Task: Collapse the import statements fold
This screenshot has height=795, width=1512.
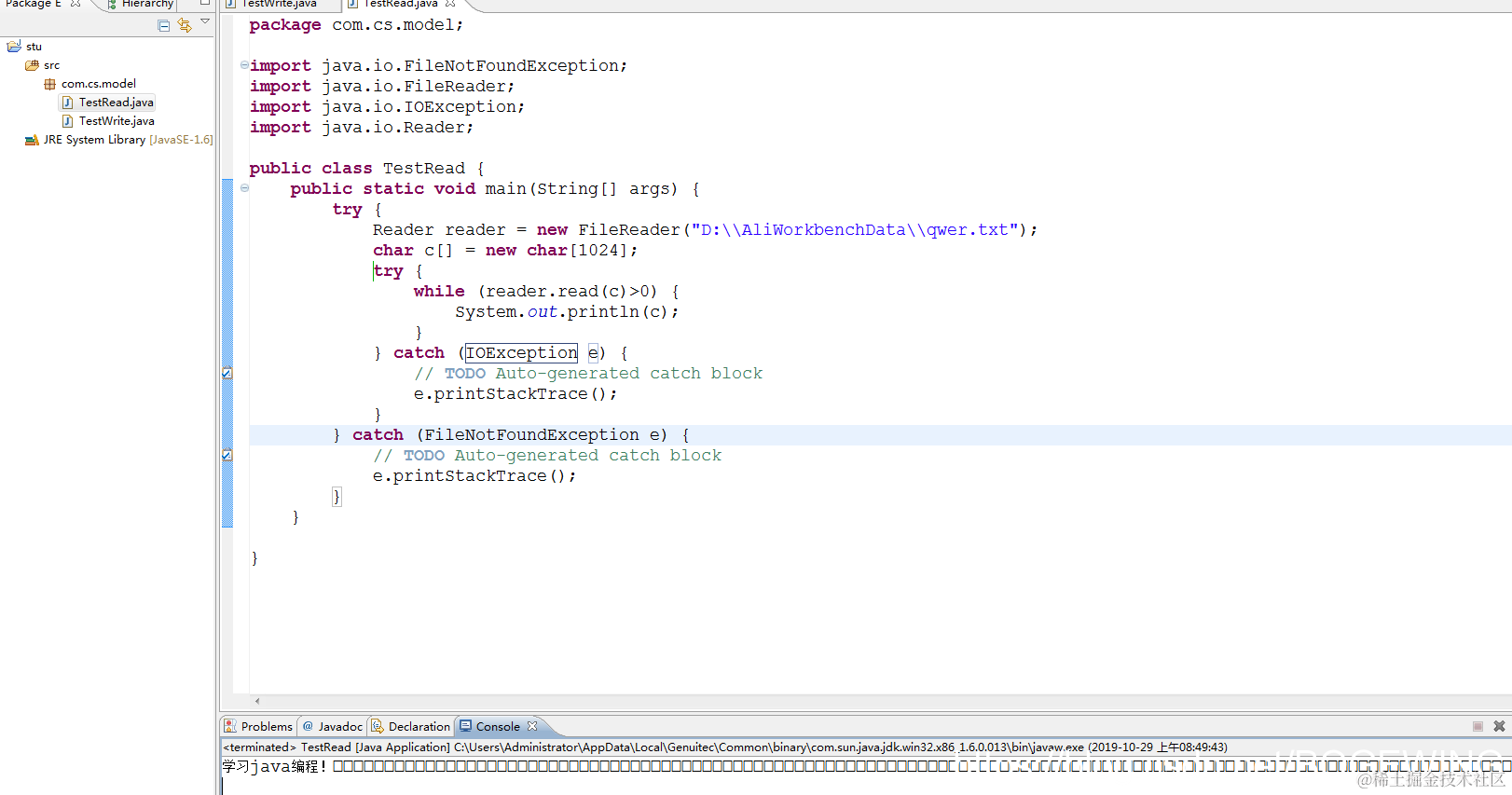Action: 244,65
